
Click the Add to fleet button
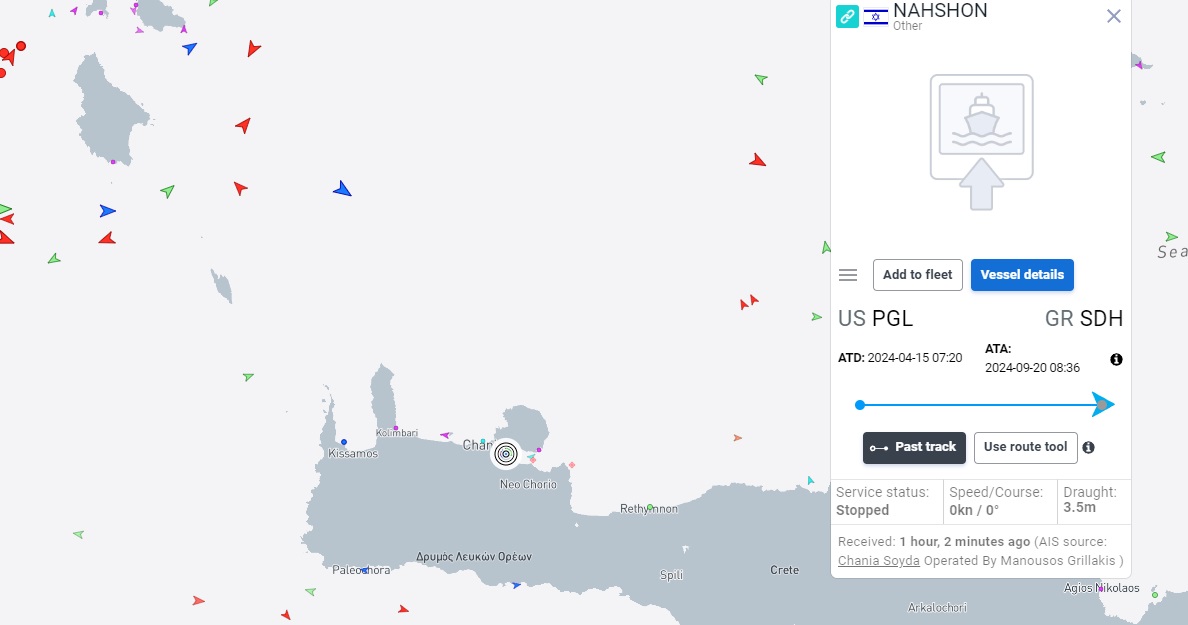point(918,275)
